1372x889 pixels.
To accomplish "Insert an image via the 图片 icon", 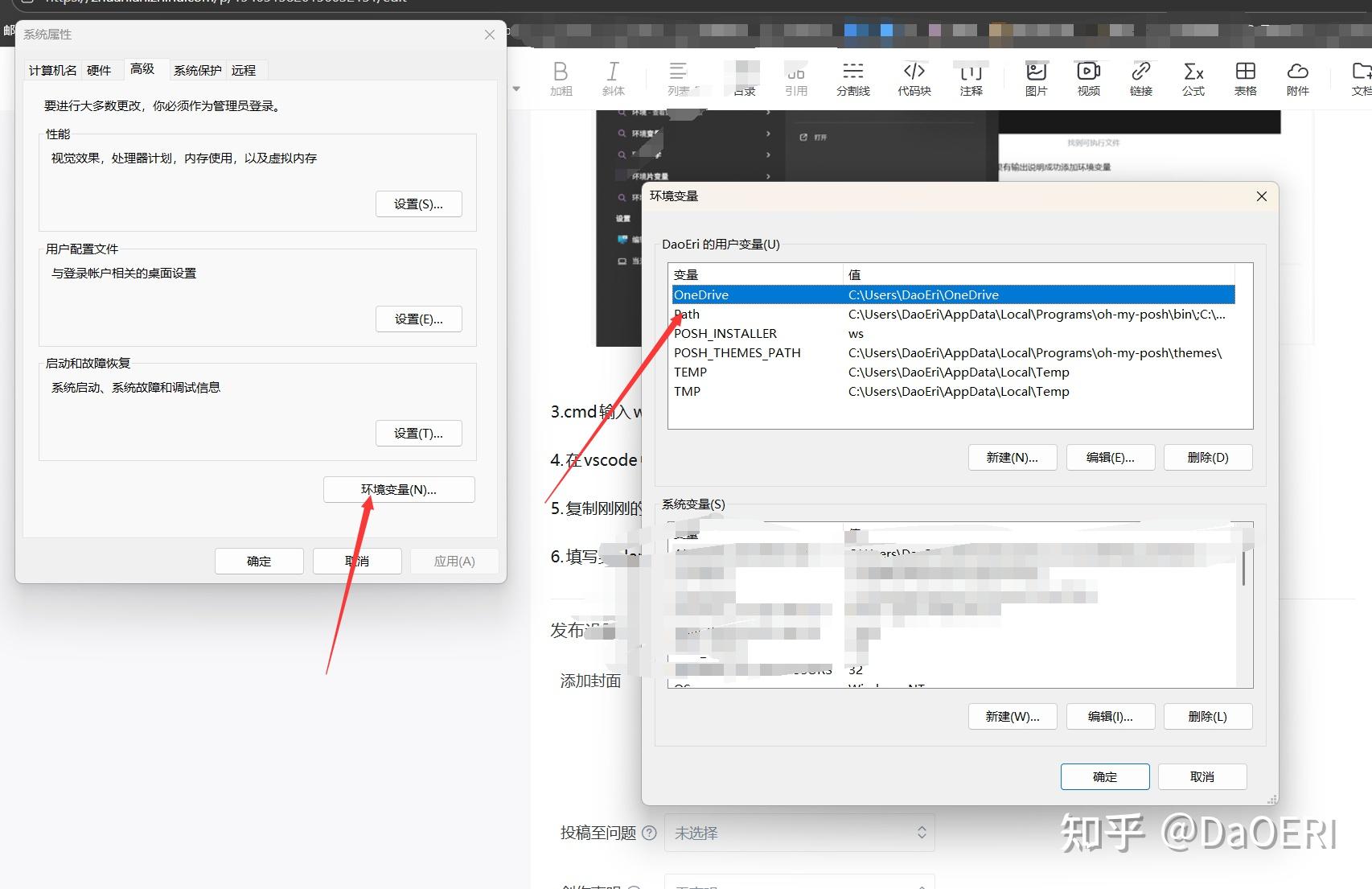I will [1035, 78].
